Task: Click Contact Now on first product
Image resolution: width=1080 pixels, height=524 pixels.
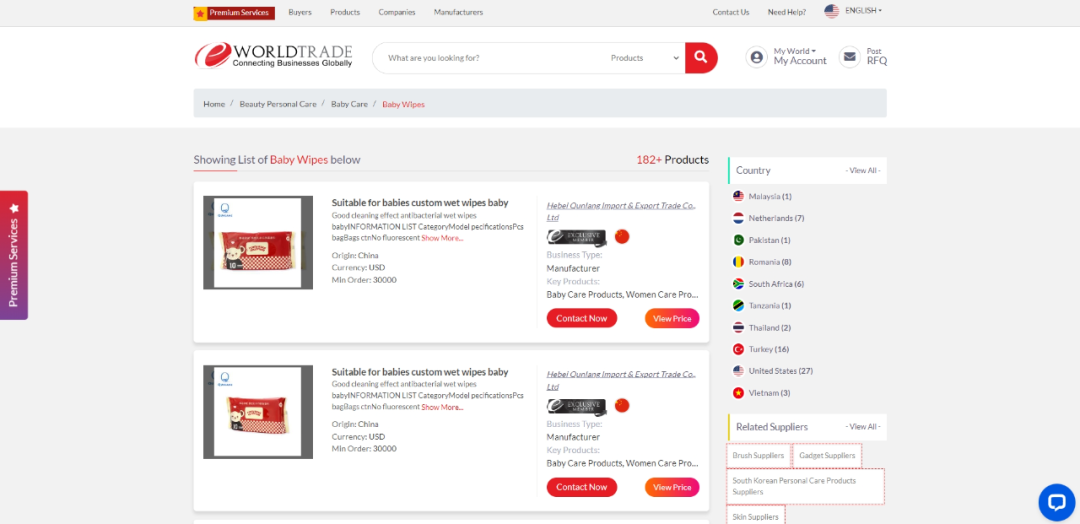Action: (x=581, y=318)
